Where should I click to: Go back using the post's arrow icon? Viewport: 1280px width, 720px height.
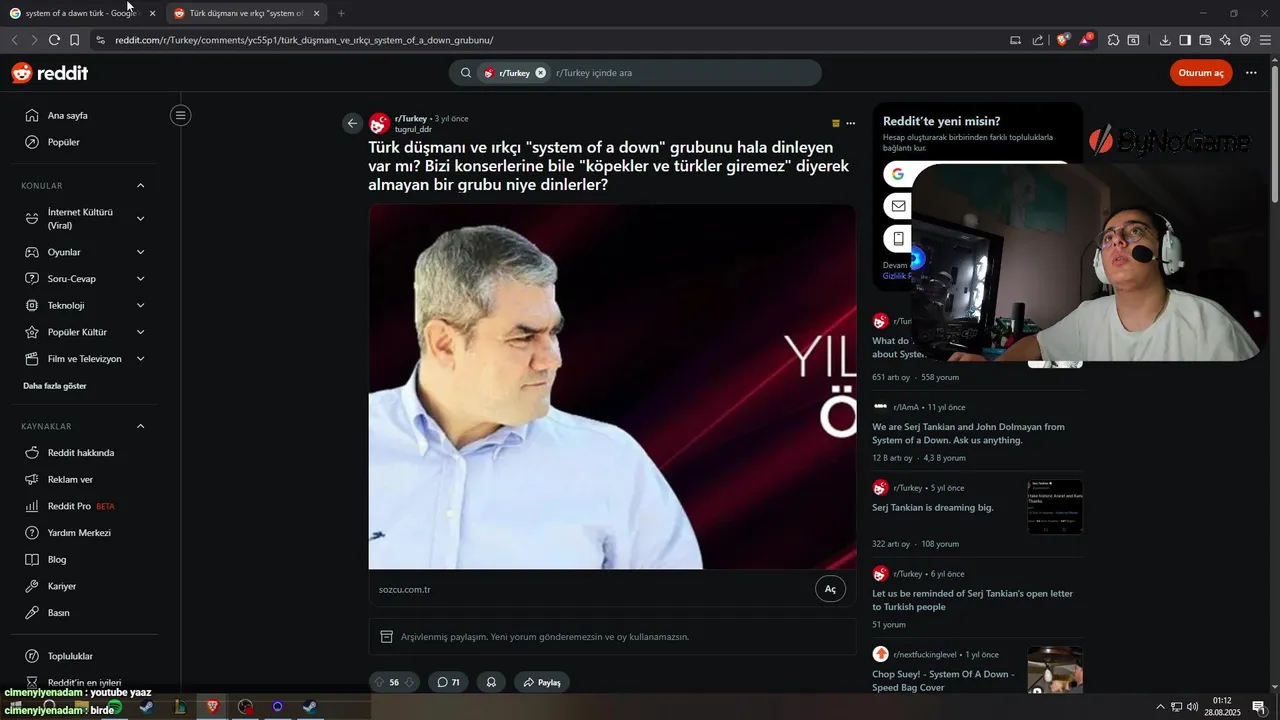[352, 123]
